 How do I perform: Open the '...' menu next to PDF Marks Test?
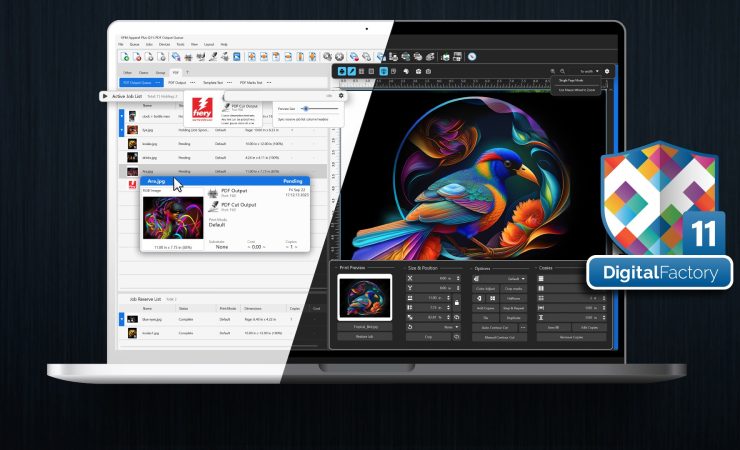click(269, 83)
